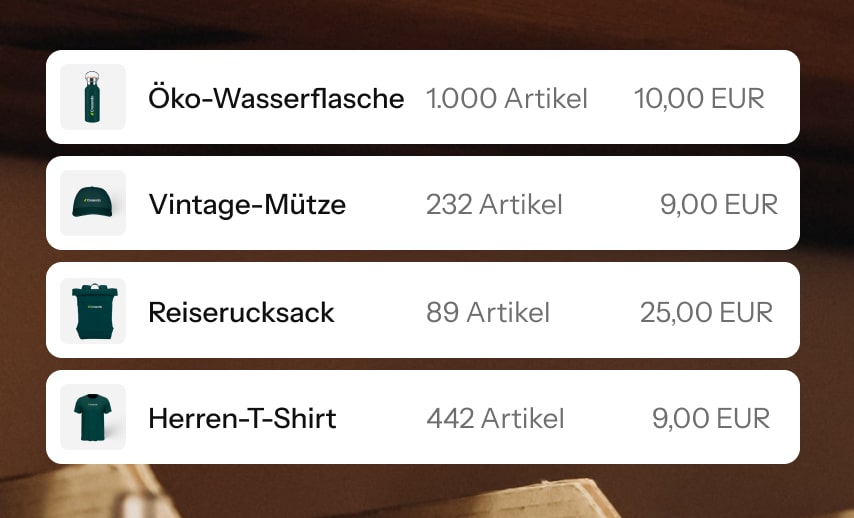854x518 pixels.
Task: Click the Öko-Wasserflasche bottle thumbnail
Action: [x=93, y=97]
